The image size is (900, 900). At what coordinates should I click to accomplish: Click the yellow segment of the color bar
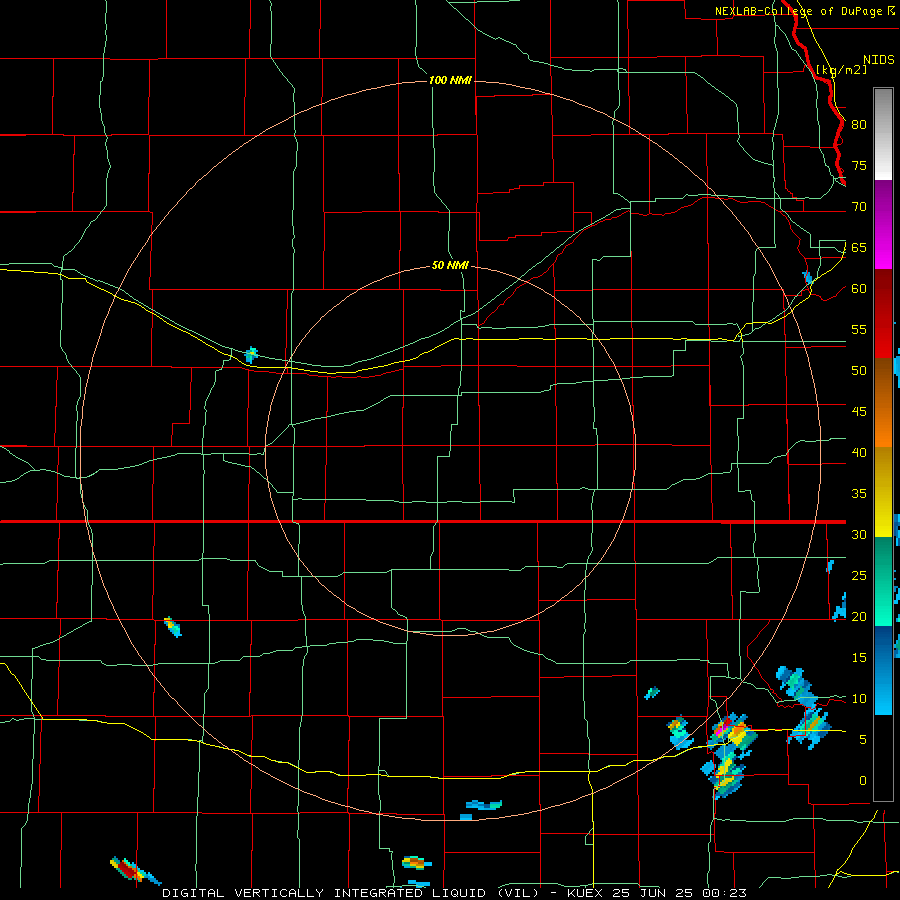pyautogui.click(x=883, y=492)
